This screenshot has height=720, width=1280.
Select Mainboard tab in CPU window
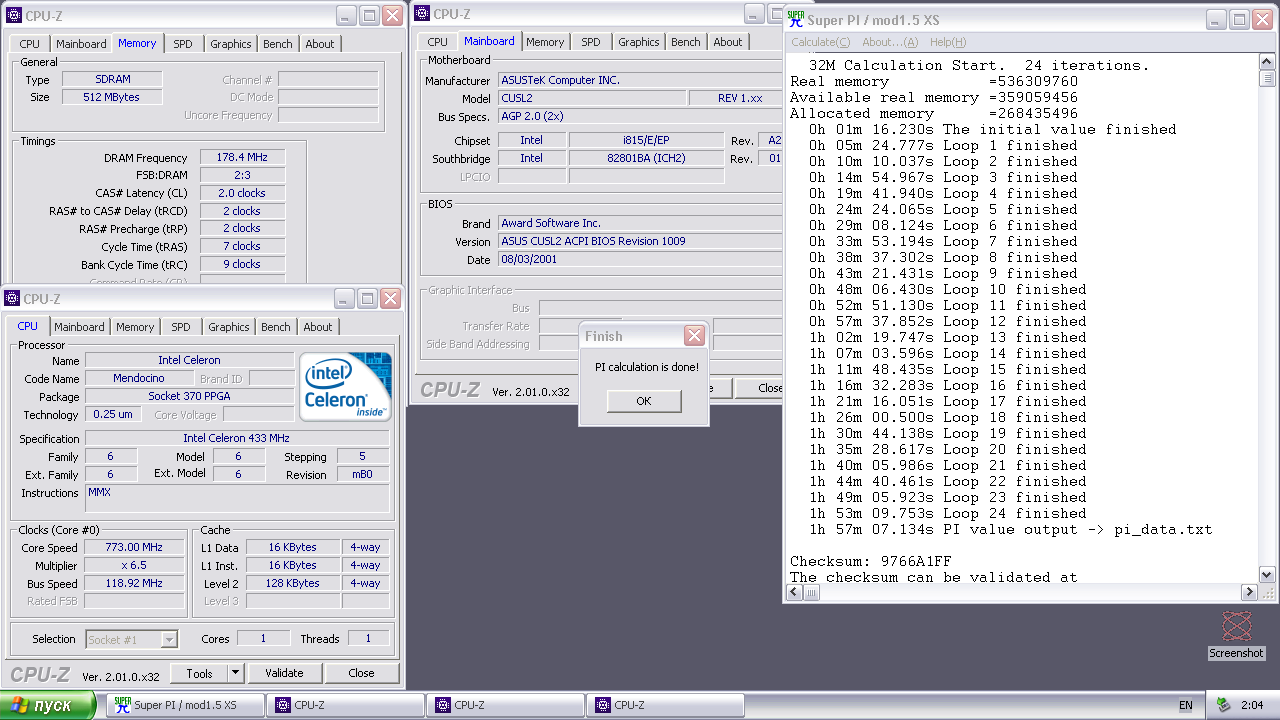click(79, 327)
